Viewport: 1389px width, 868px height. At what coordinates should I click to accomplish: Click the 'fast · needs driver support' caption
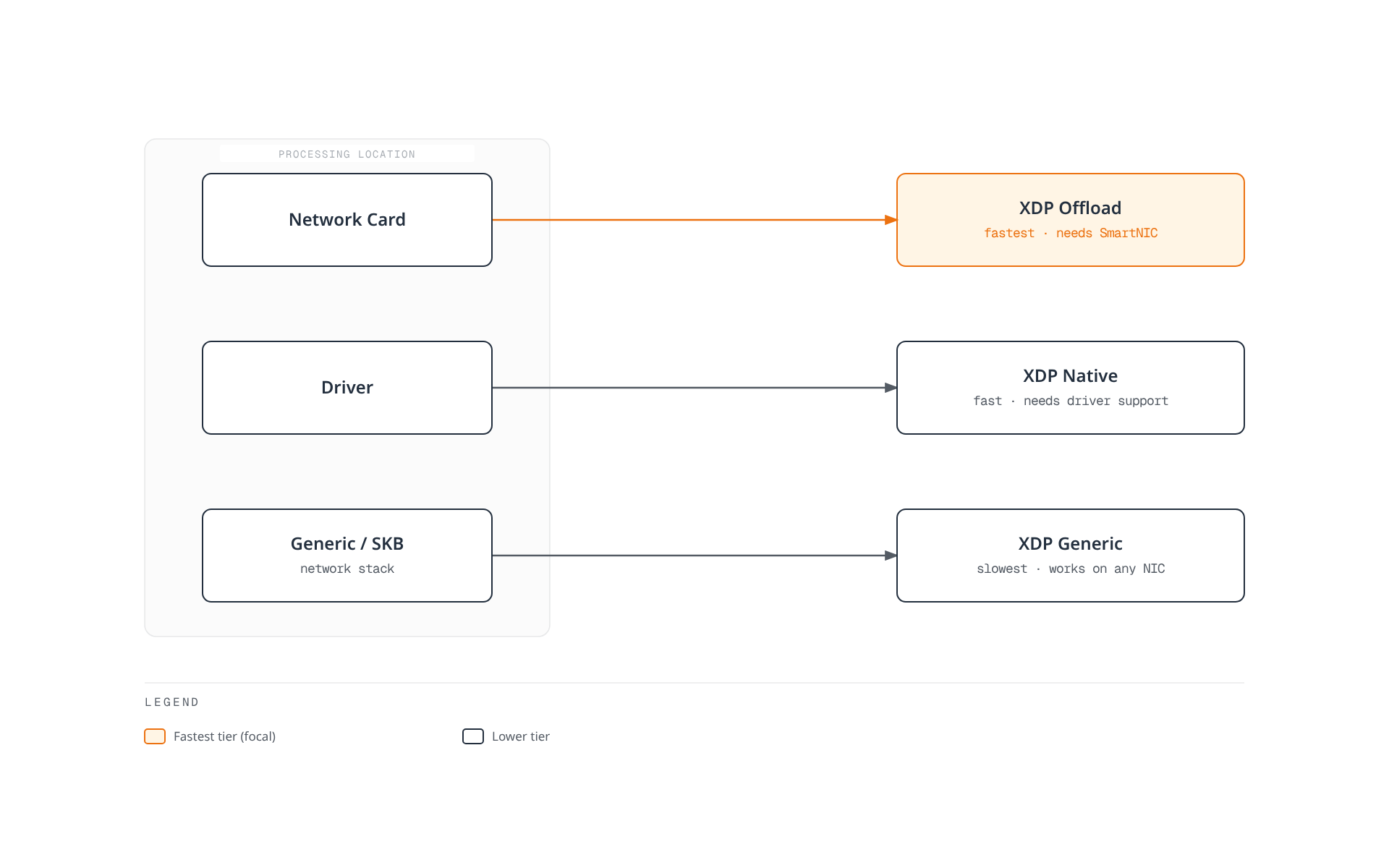pyautogui.click(x=1071, y=401)
